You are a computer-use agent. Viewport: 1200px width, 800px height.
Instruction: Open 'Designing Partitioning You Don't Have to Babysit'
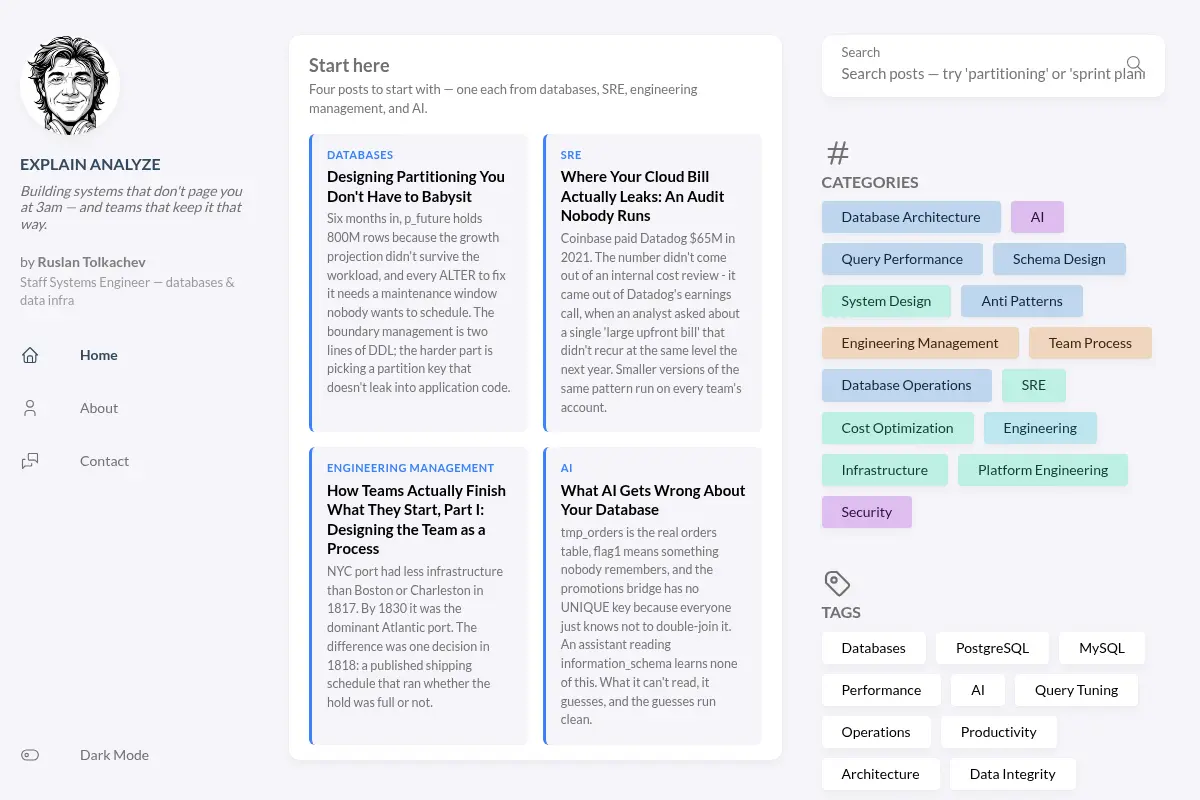(416, 187)
